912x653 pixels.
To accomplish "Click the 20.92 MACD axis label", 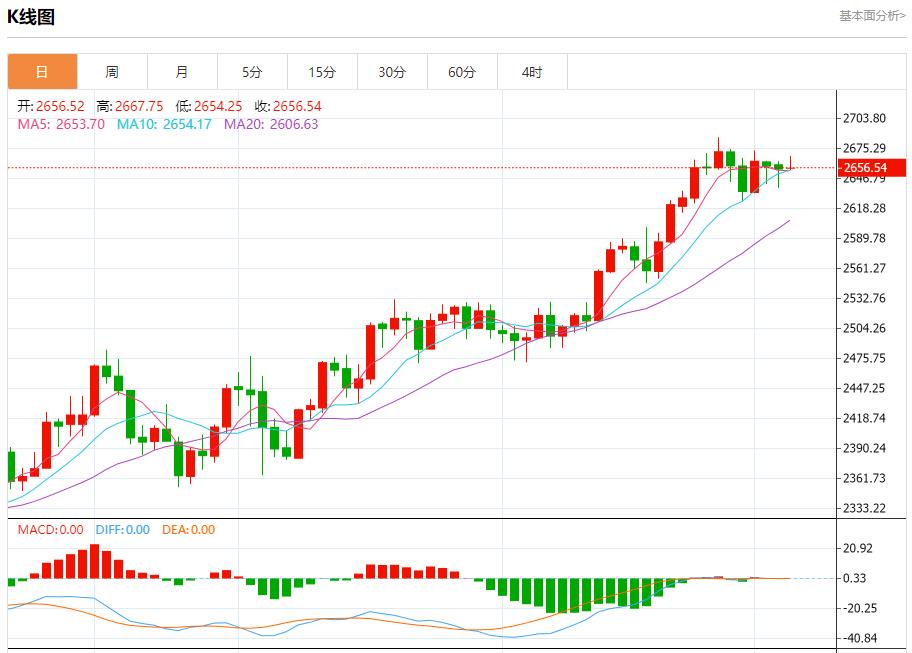I will pos(859,548).
